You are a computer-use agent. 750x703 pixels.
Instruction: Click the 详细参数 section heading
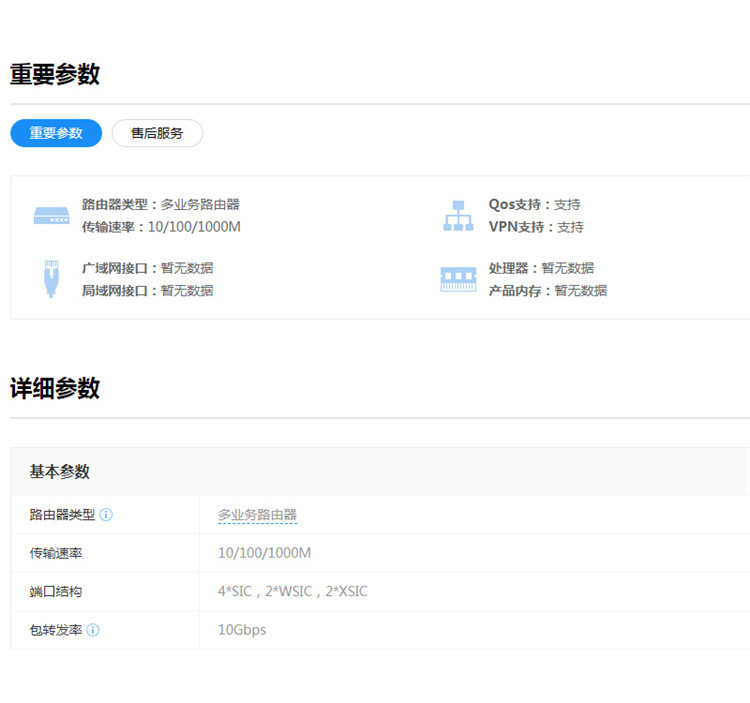coord(55,388)
